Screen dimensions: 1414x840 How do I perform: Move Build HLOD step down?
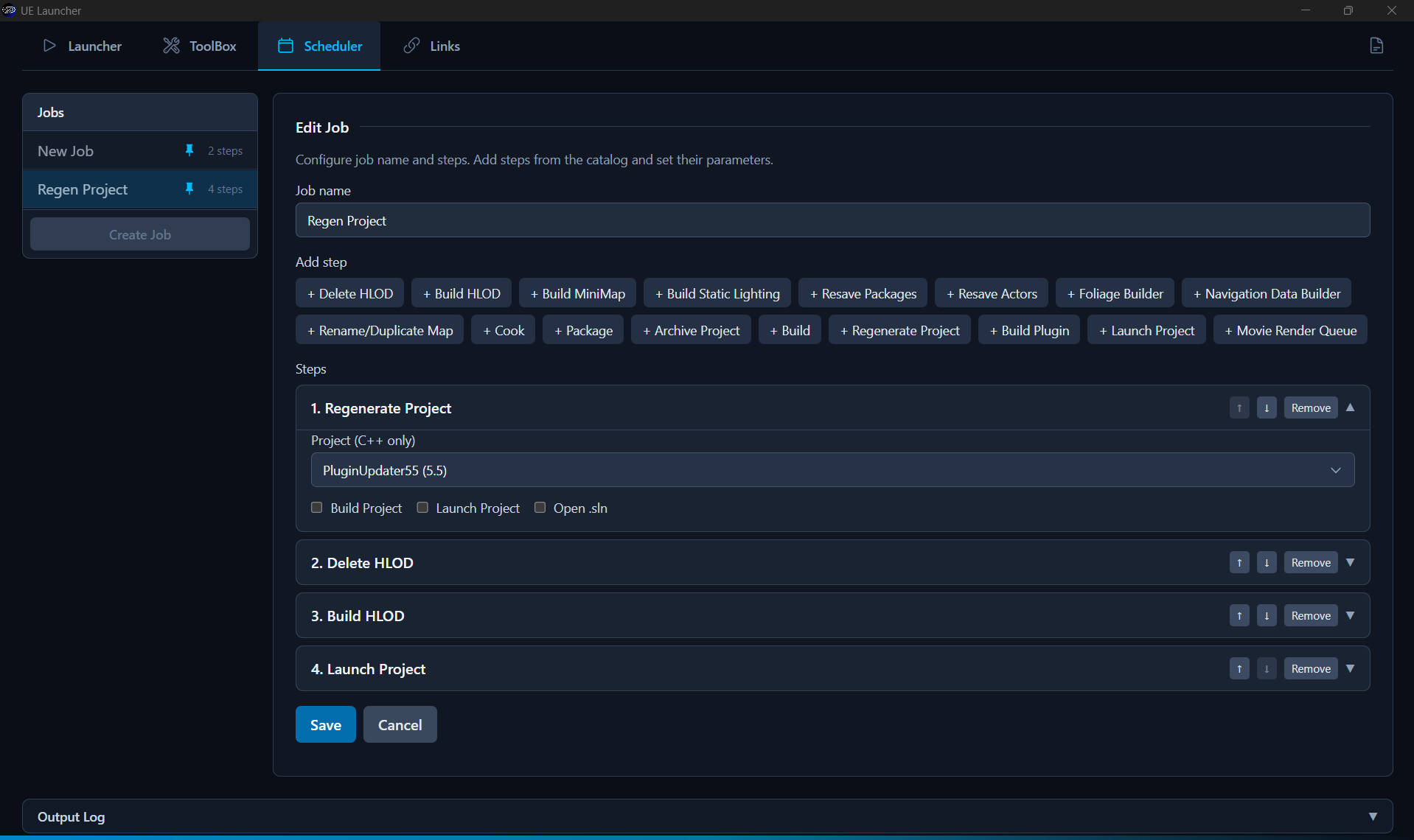pos(1267,615)
